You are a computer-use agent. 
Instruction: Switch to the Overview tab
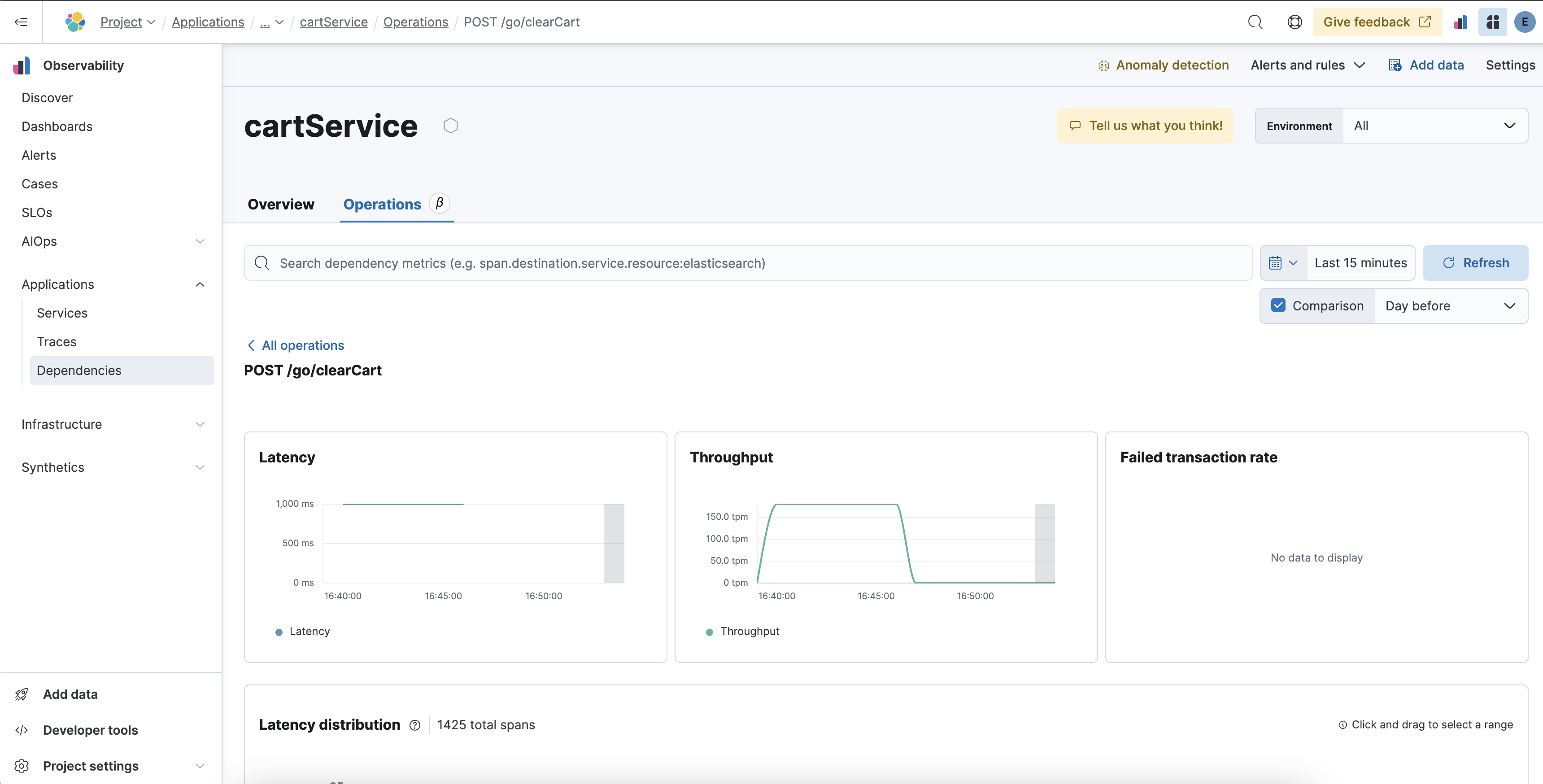pyautogui.click(x=281, y=204)
